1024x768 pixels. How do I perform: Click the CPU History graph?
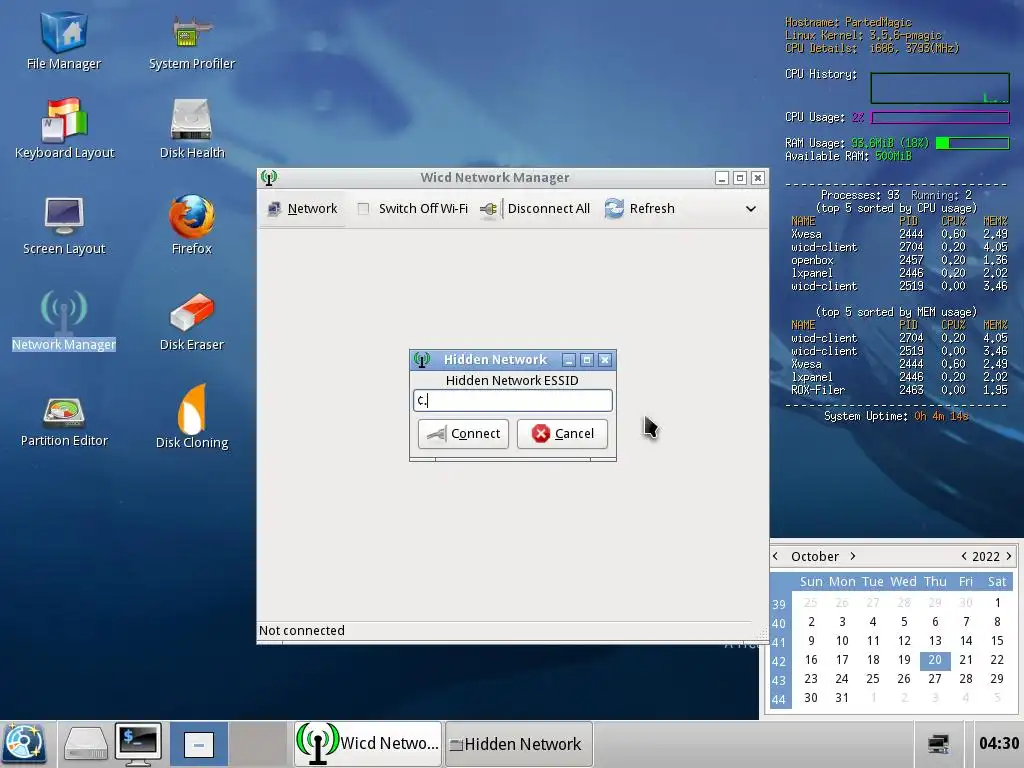[x=940, y=88]
